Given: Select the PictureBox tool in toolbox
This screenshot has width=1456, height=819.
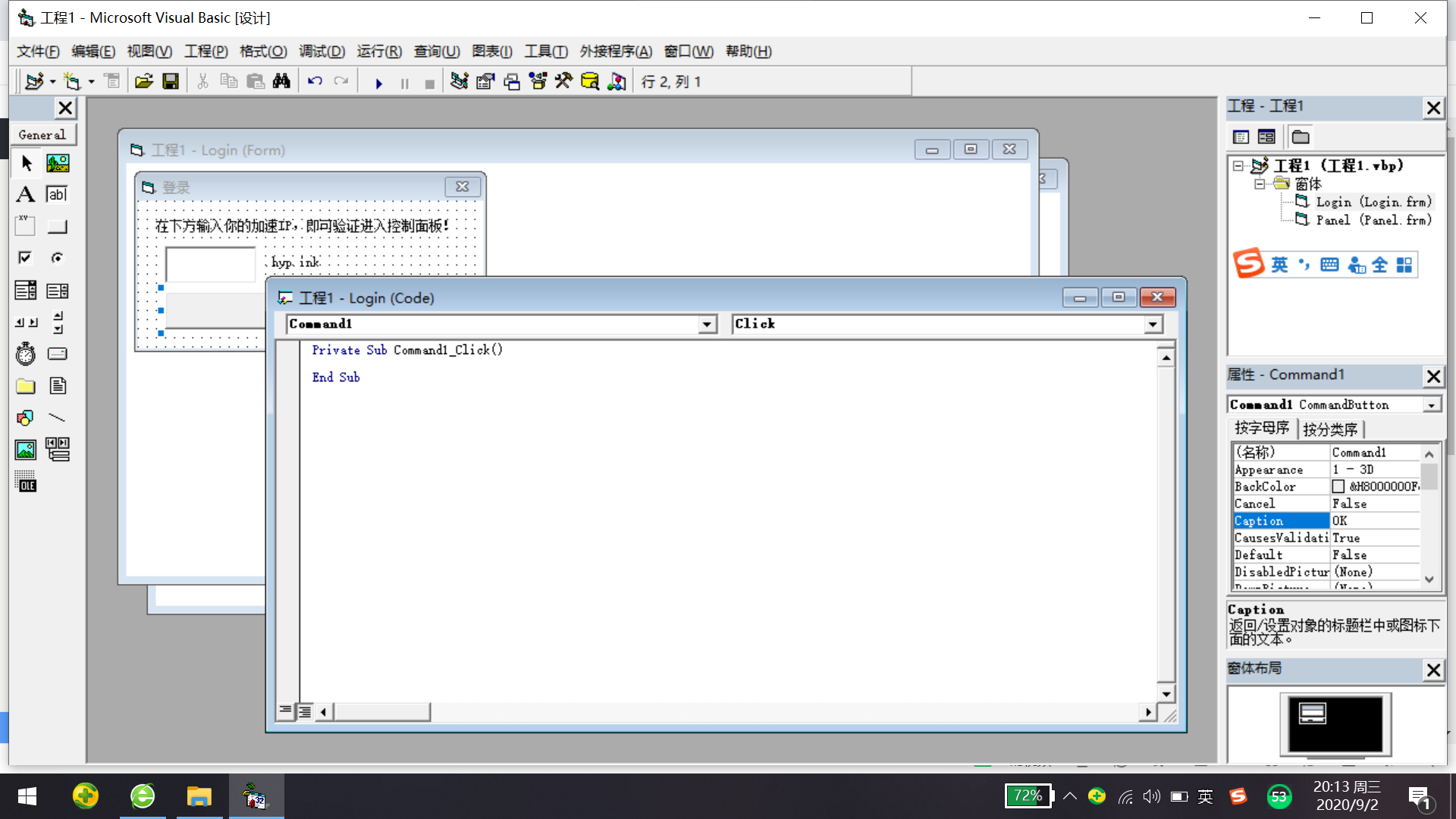Looking at the screenshot, I should [58, 163].
